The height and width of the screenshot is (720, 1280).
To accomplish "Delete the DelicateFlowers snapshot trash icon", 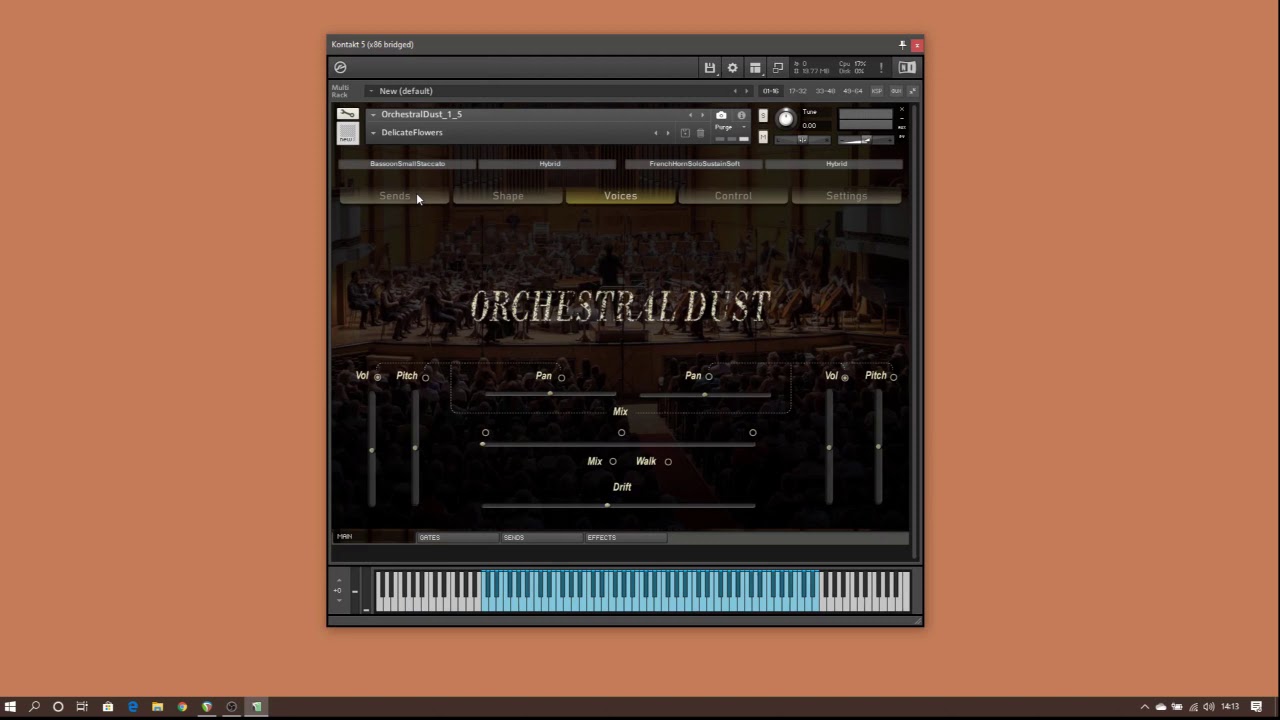I will click(x=700, y=133).
